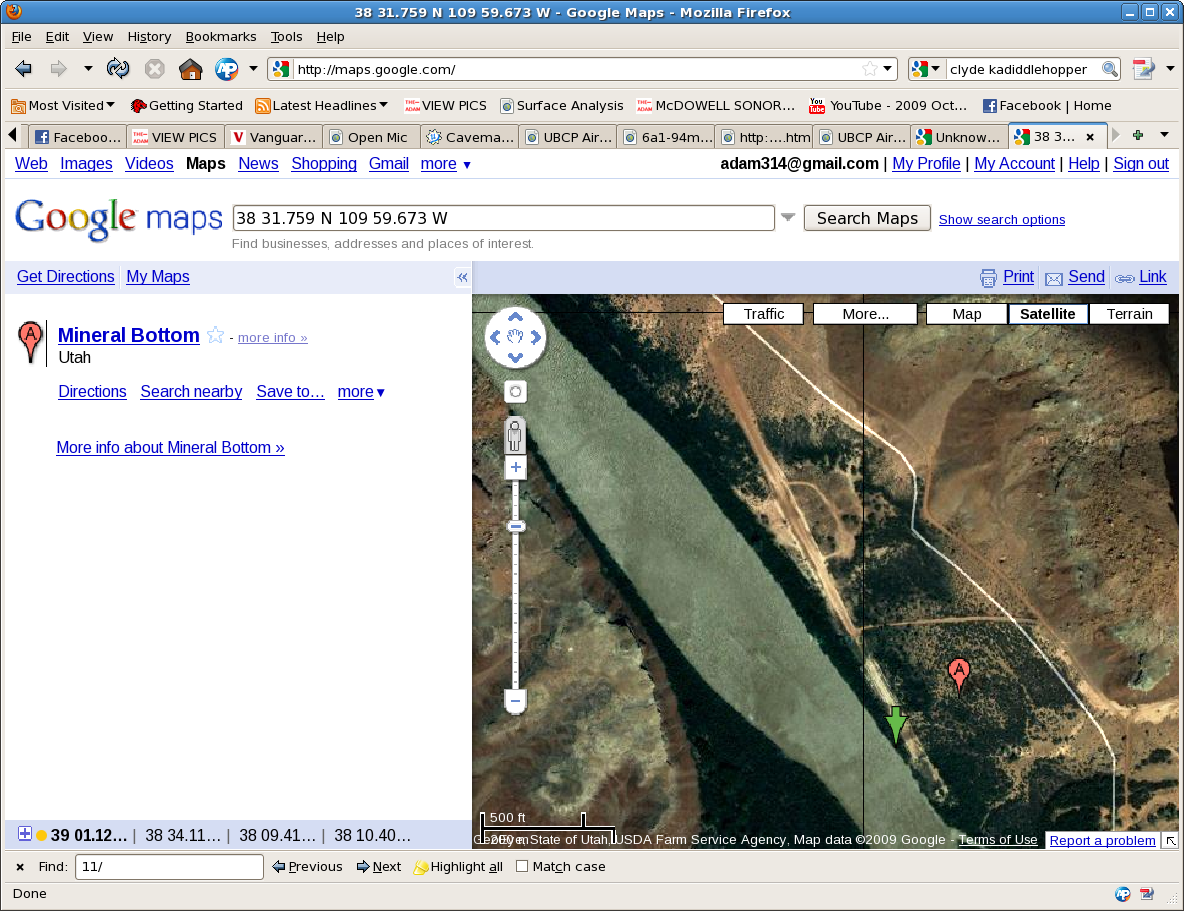Viewport: 1184px width, 911px height.
Task: Open the More... map layers dropdown
Action: click(x=865, y=314)
